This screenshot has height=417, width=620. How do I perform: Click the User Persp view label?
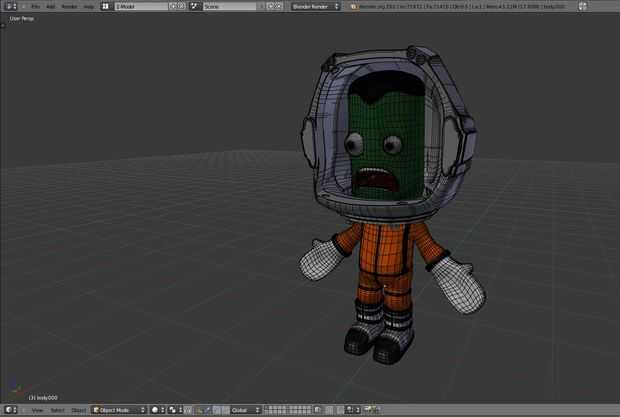click(21, 19)
